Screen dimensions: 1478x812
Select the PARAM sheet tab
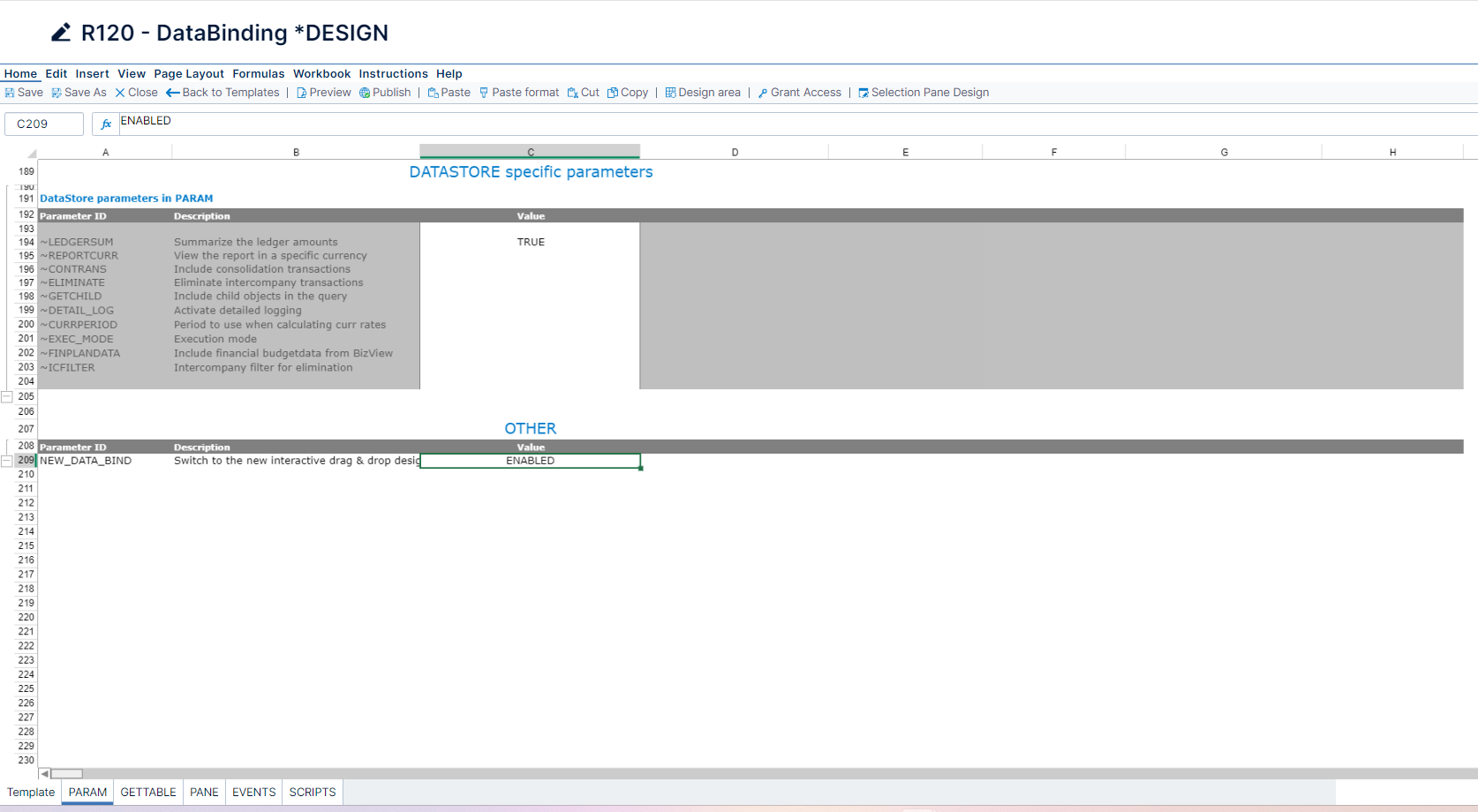point(87,793)
